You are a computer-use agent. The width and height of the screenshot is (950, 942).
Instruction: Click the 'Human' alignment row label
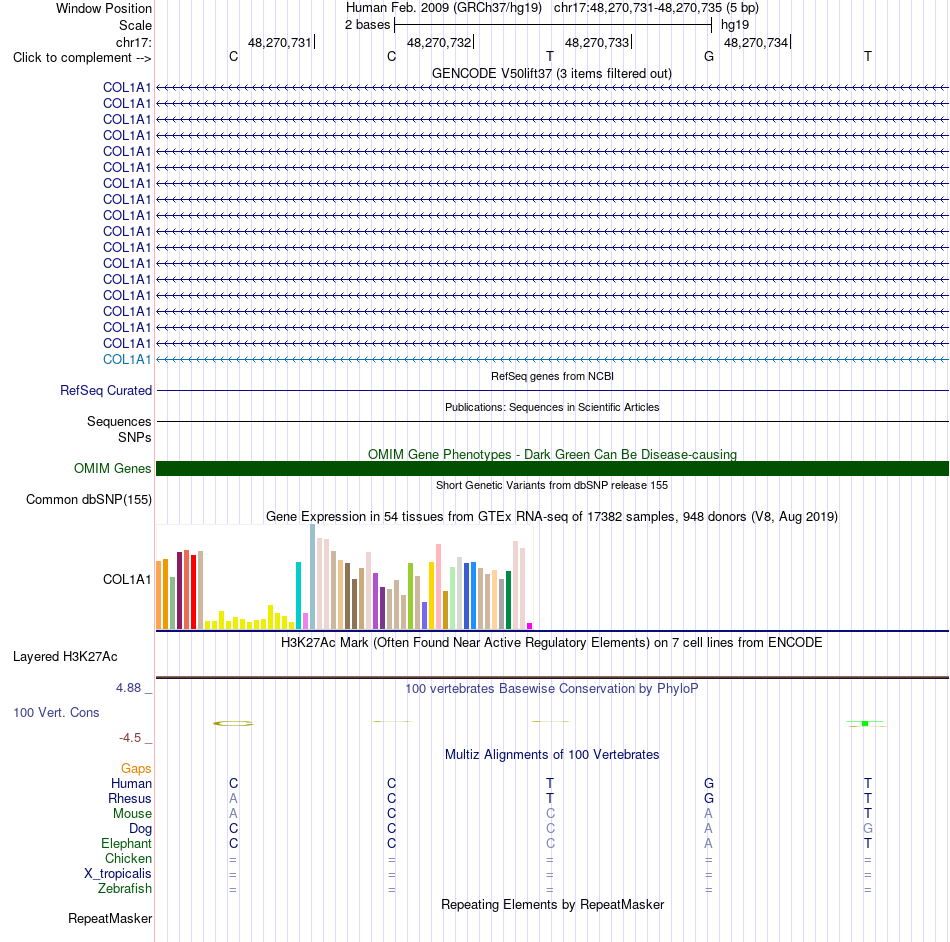point(131,784)
